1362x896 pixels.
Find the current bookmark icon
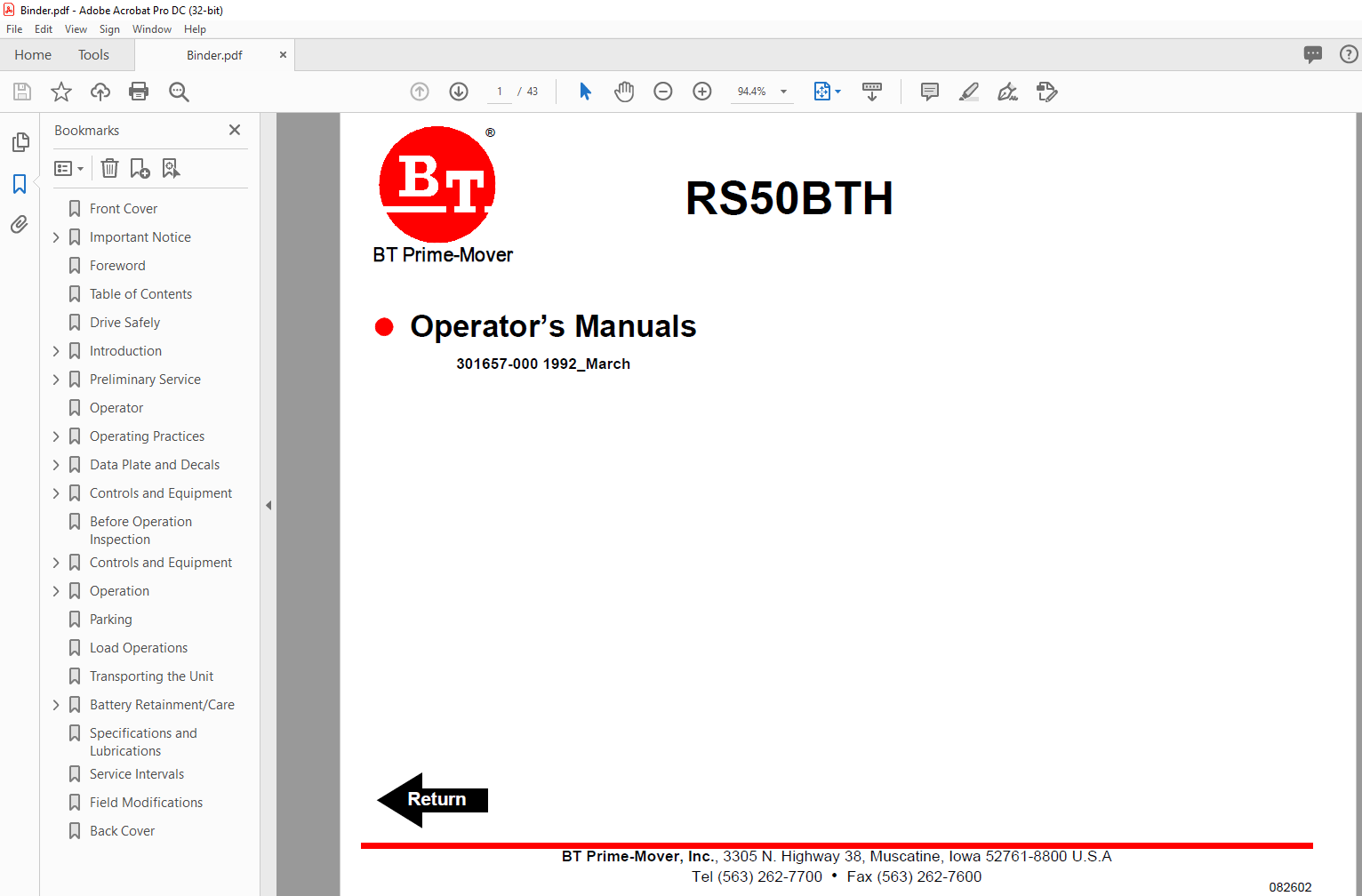pyautogui.click(x=171, y=168)
